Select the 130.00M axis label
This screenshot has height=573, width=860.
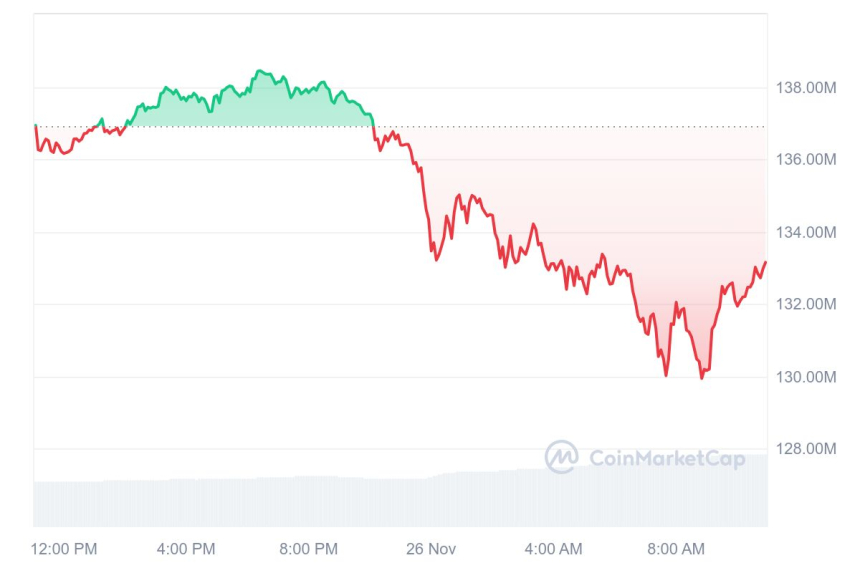coord(806,377)
